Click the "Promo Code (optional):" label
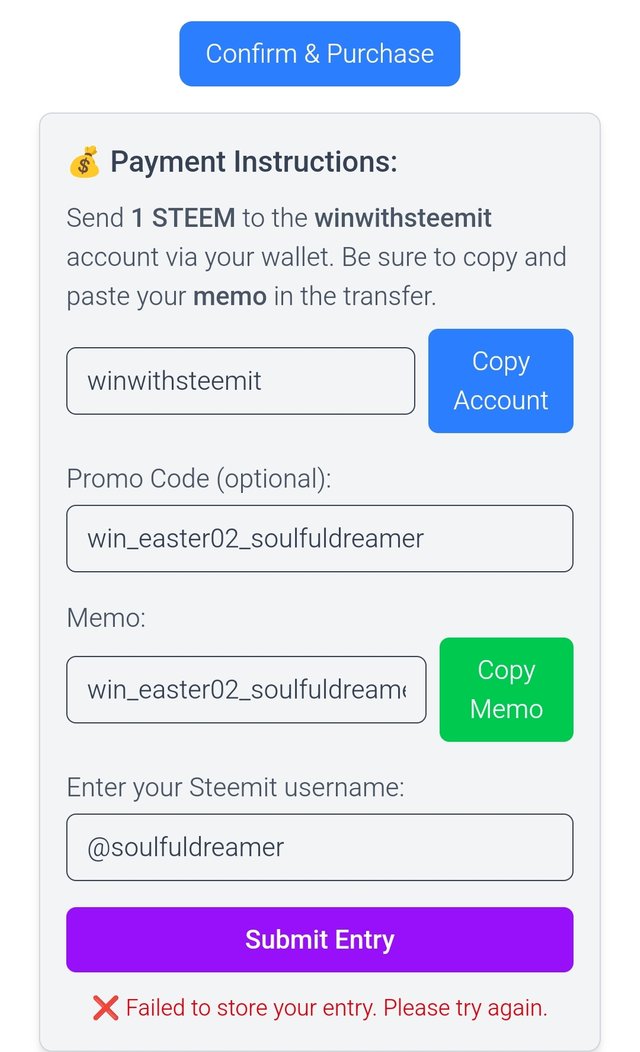640x1052 pixels. click(199, 479)
